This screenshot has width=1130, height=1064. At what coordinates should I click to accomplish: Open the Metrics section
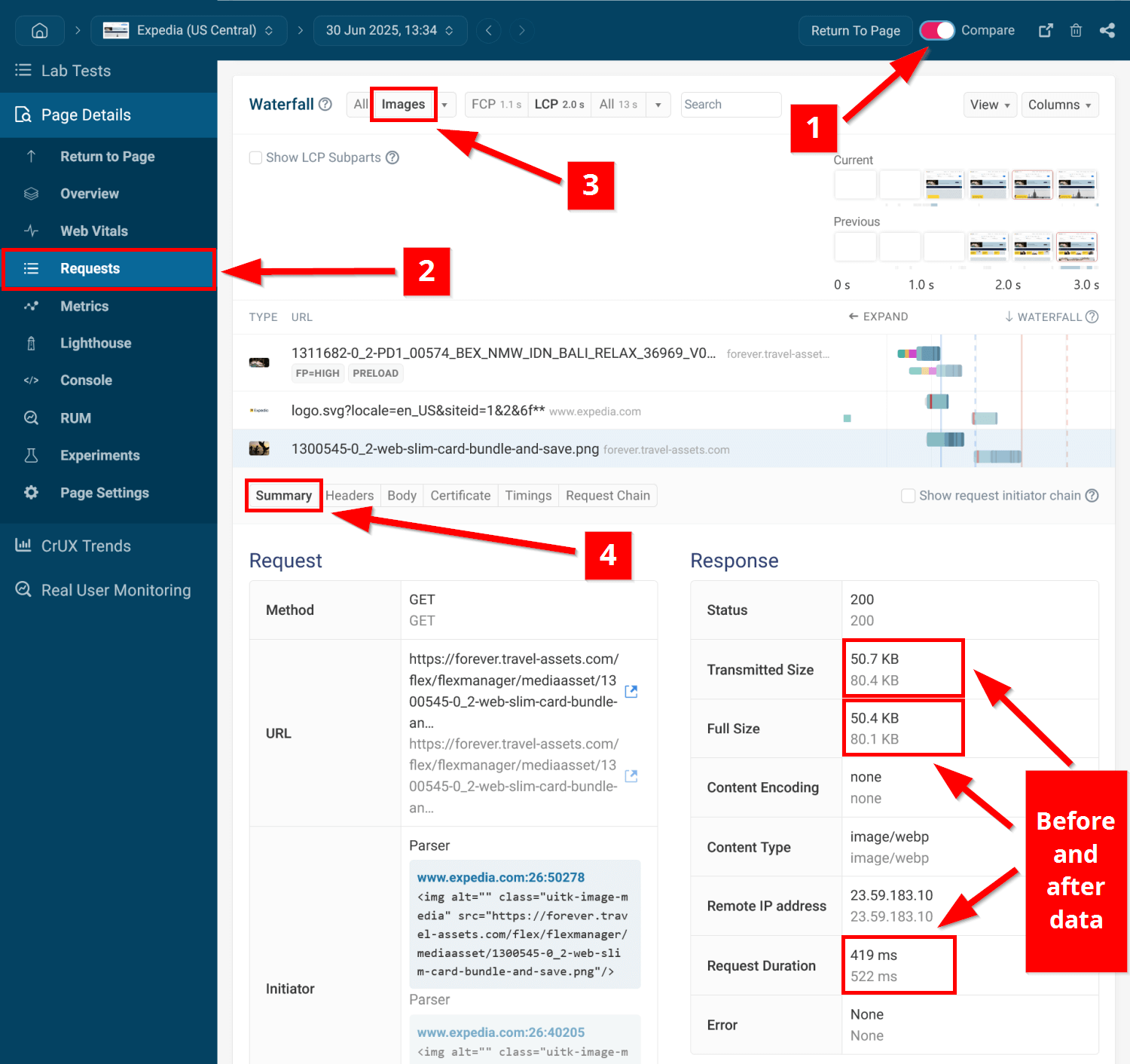pyautogui.click(x=108, y=306)
